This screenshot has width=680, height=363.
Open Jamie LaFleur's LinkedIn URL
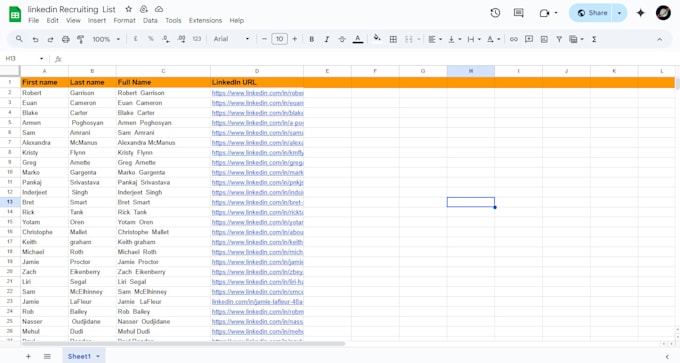pos(258,301)
